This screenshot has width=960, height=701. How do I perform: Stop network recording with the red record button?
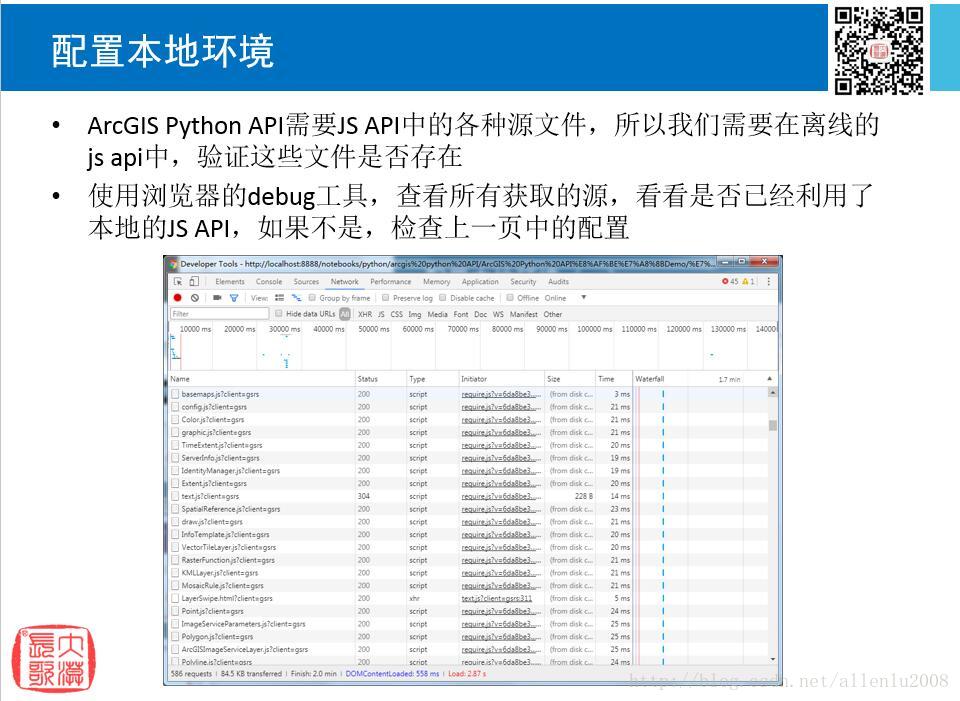click(x=178, y=298)
